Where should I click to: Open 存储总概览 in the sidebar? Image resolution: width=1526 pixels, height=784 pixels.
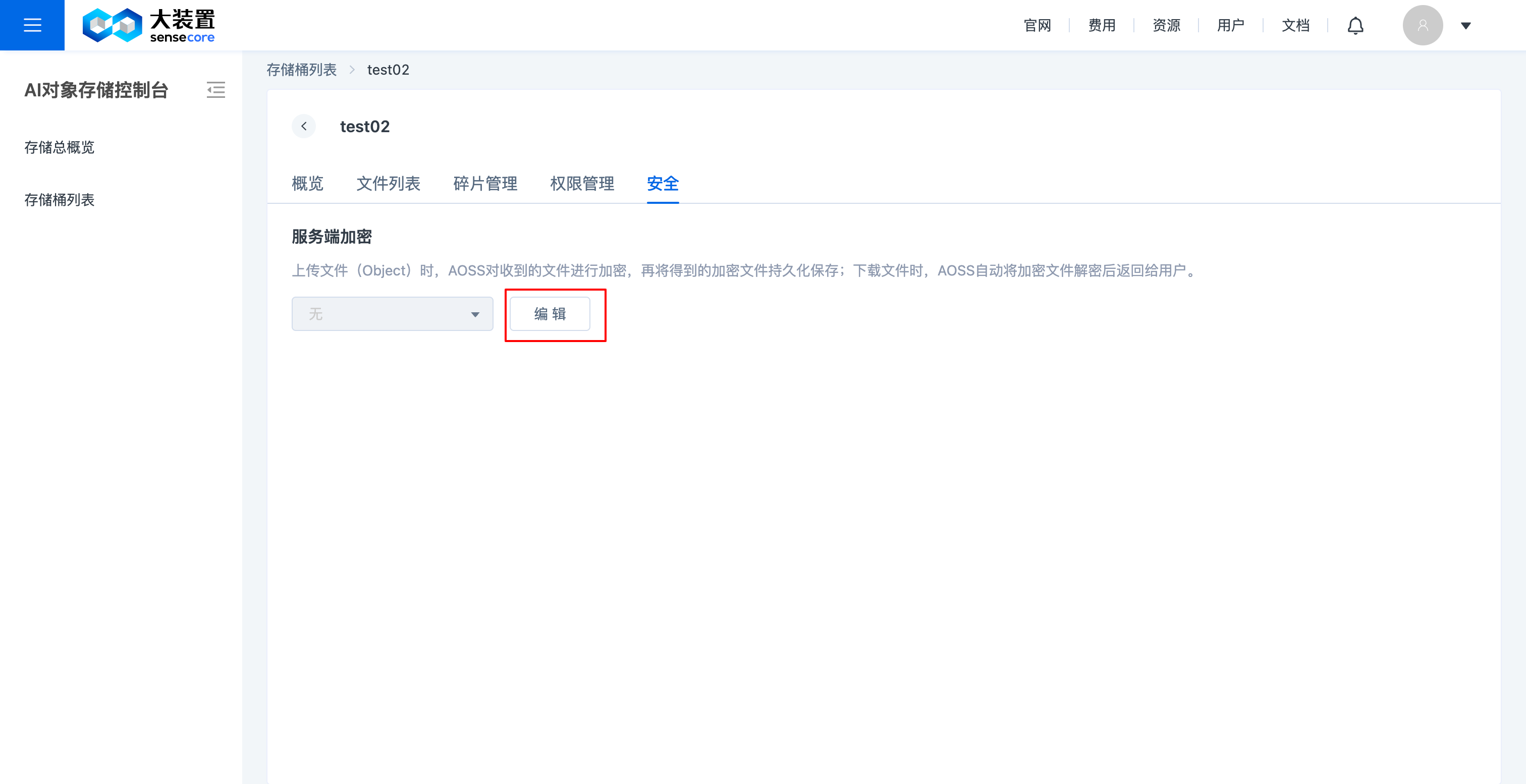click(x=59, y=147)
